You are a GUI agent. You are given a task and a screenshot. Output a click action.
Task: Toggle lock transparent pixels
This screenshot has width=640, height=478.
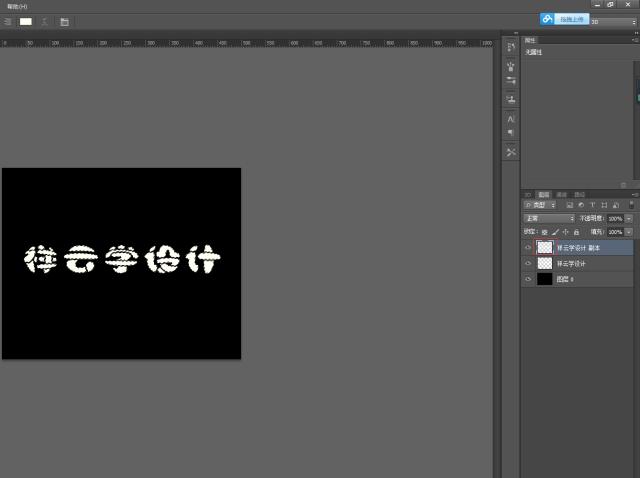pyautogui.click(x=544, y=232)
